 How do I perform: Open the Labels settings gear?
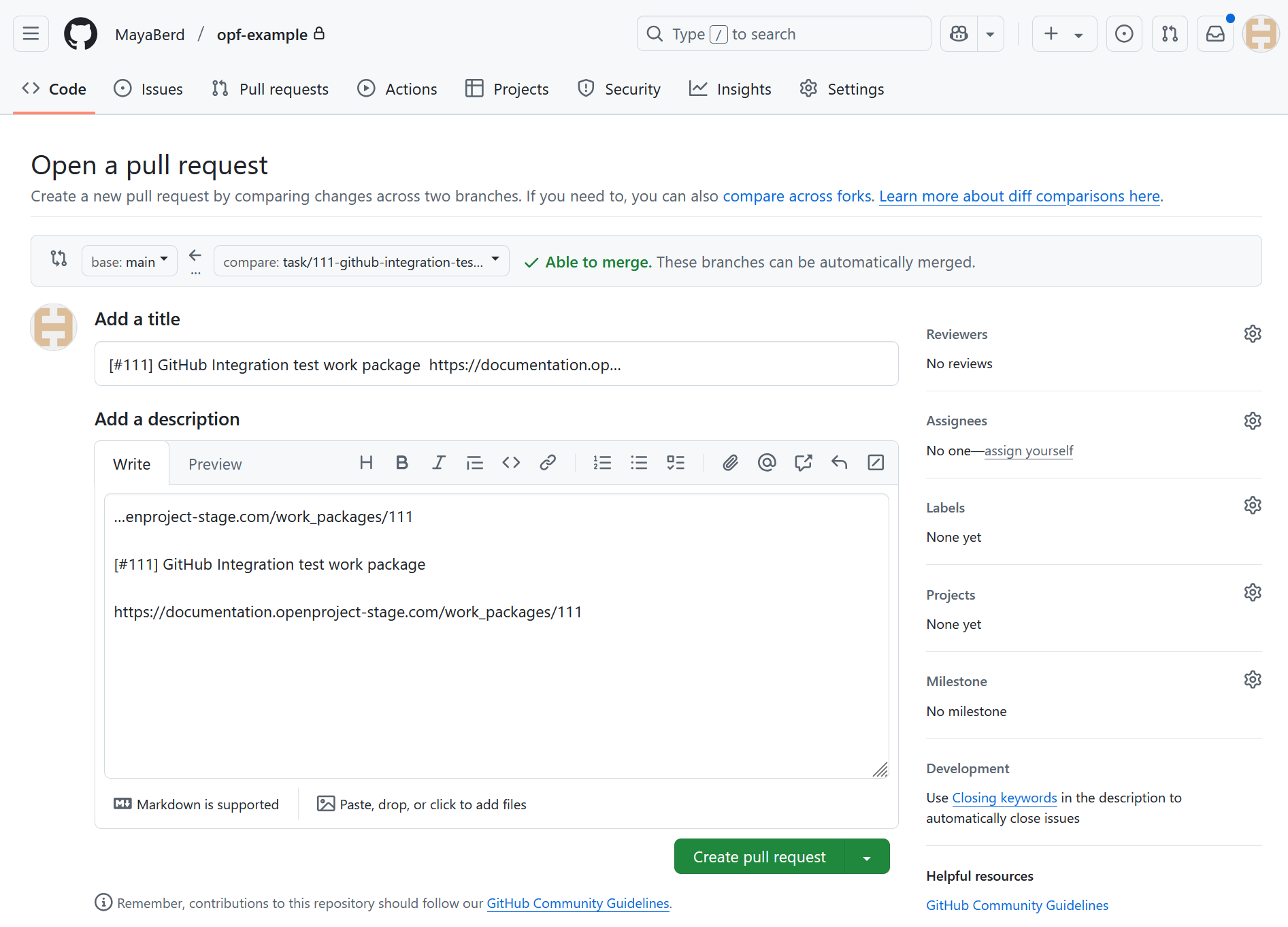pyautogui.click(x=1253, y=504)
